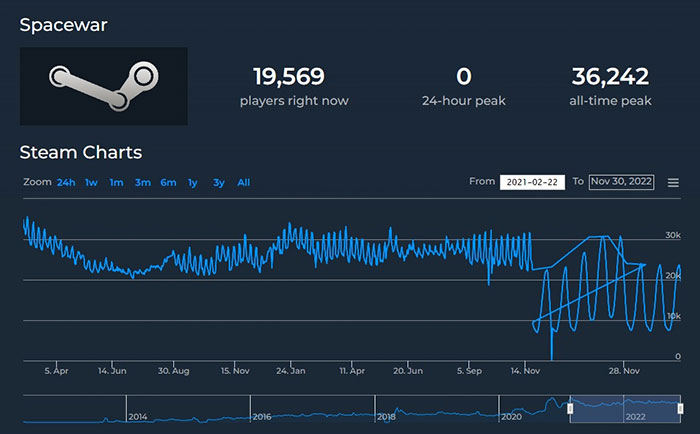
Task: Grab the left navigator range handle
Action: coord(571,408)
